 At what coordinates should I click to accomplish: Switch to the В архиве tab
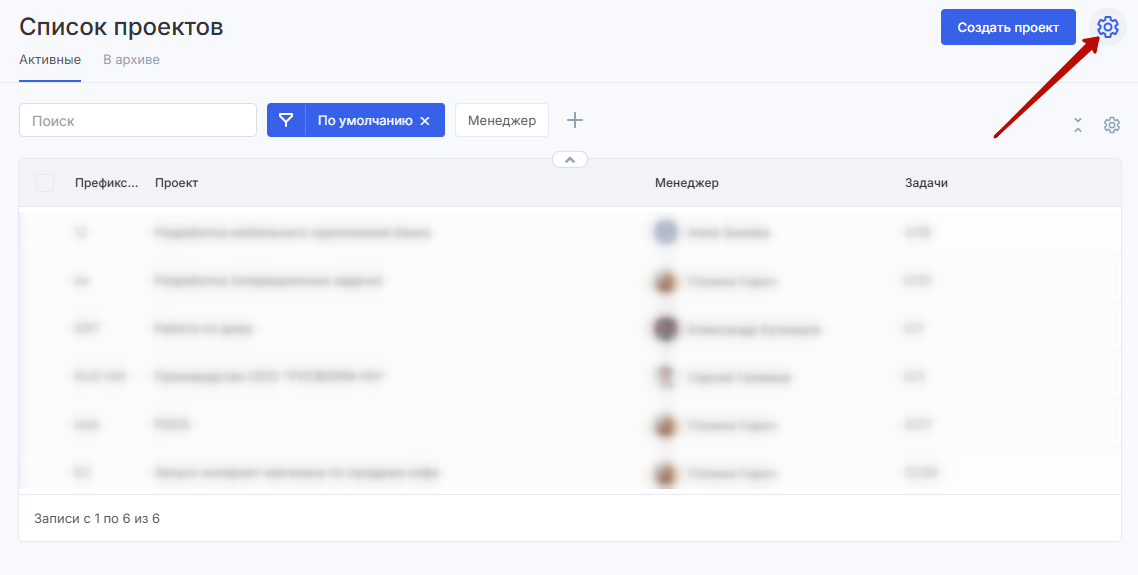[x=131, y=60]
